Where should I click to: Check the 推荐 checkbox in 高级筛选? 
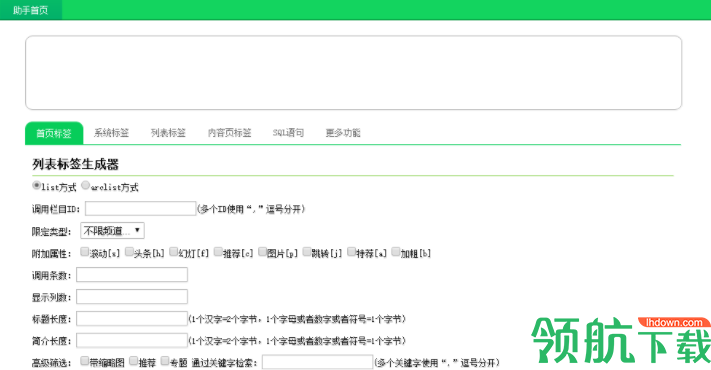click(x=133, y=361)
